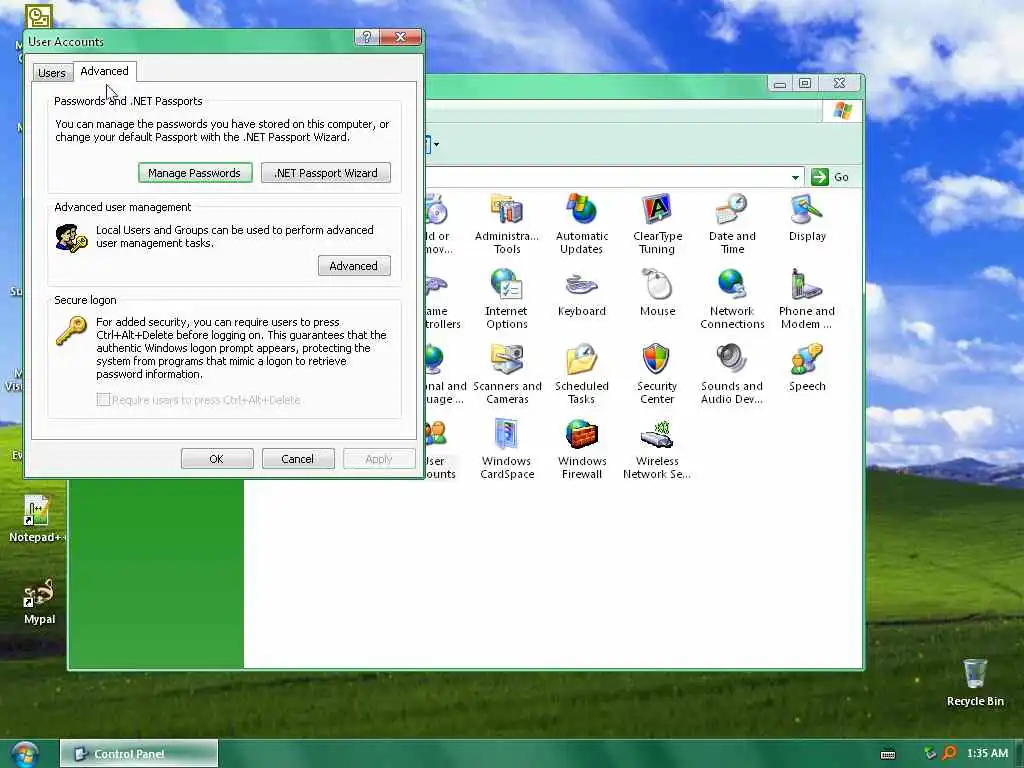The image size is (1024, 768).
Task: Open Automatic Updates icon
Action: 581,223
